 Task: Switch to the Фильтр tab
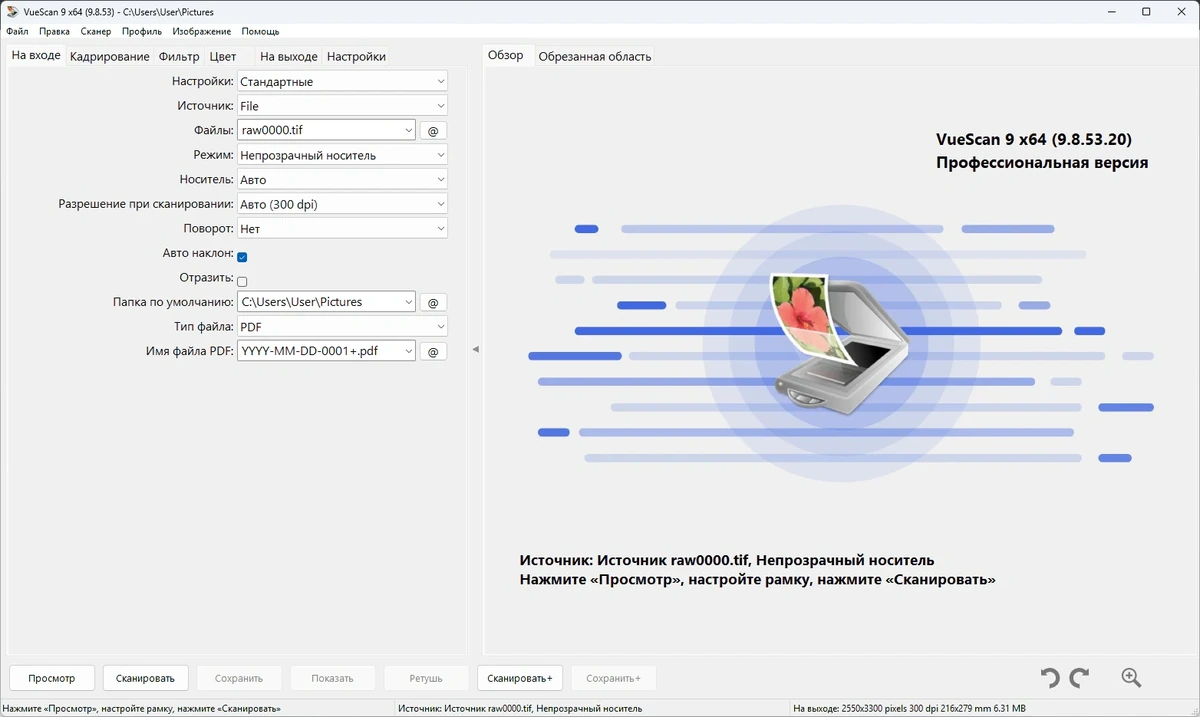point(179,57)
